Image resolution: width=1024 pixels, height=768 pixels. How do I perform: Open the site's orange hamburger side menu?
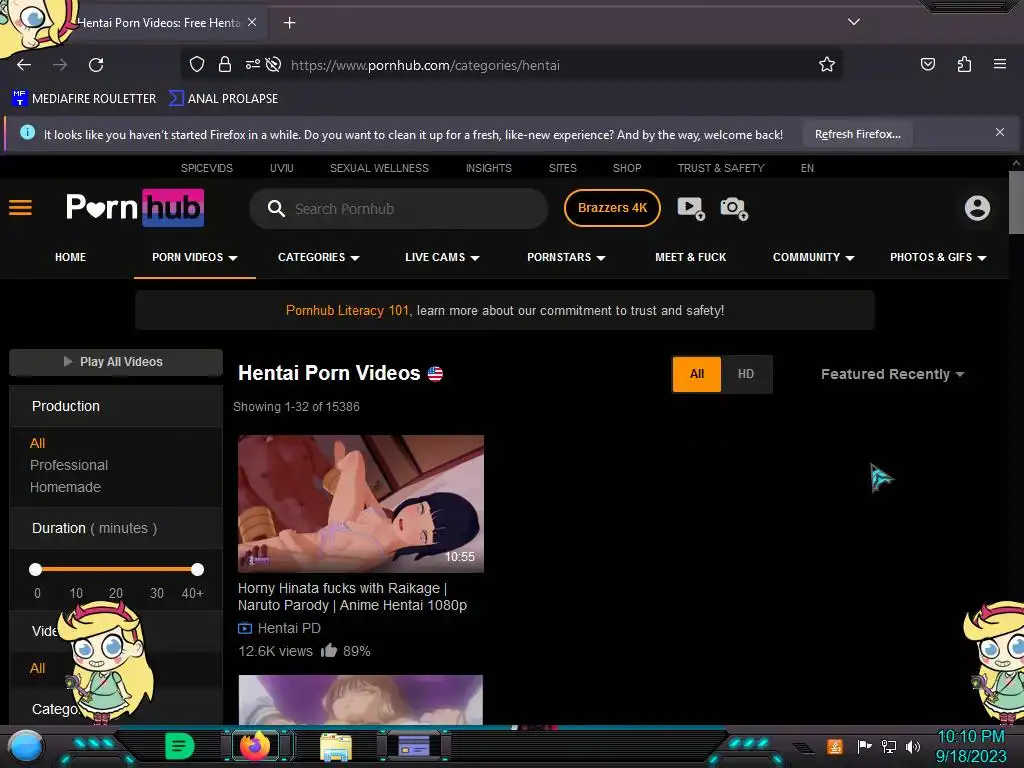pyautogui.click(x=20, y=208)
